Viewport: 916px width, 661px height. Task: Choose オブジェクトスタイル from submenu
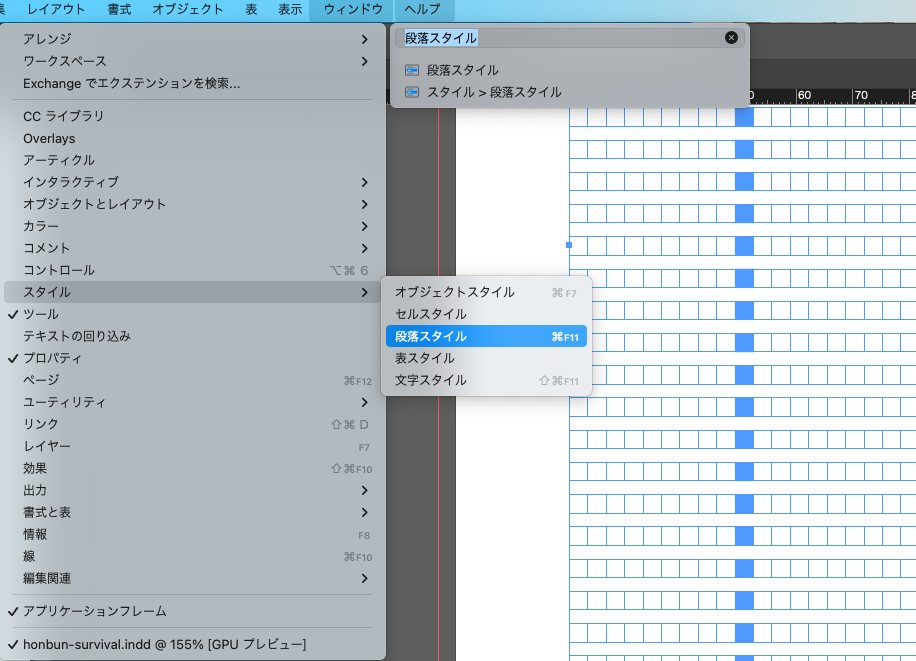486,292
